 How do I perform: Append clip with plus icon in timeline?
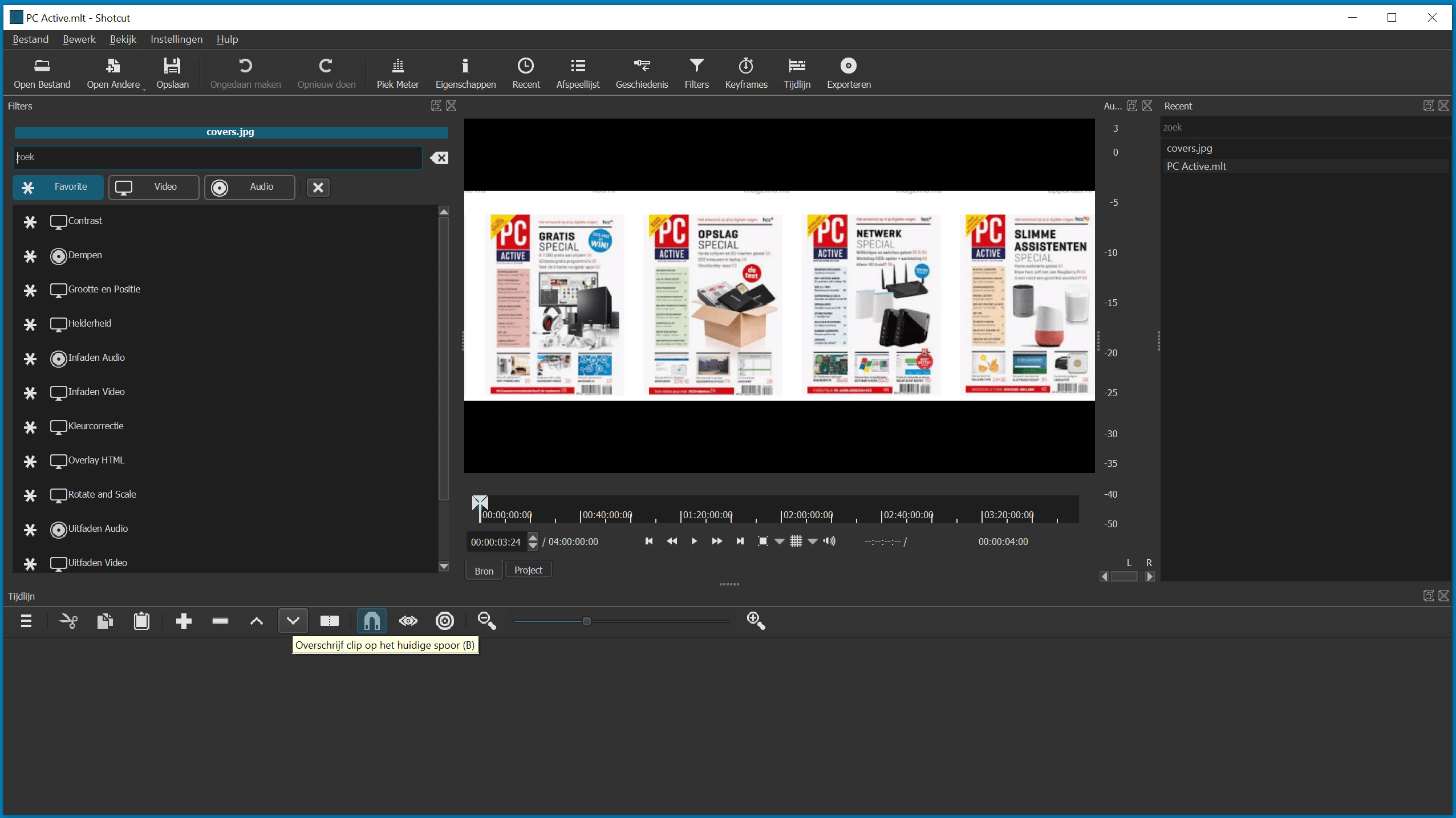(x=184, y=621)
